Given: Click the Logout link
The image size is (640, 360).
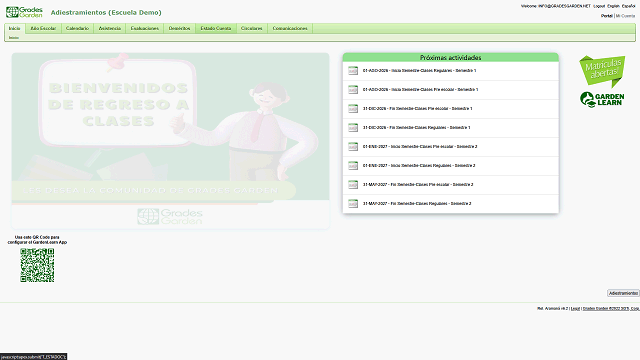Looking at the screenshot, I should 599,6.
